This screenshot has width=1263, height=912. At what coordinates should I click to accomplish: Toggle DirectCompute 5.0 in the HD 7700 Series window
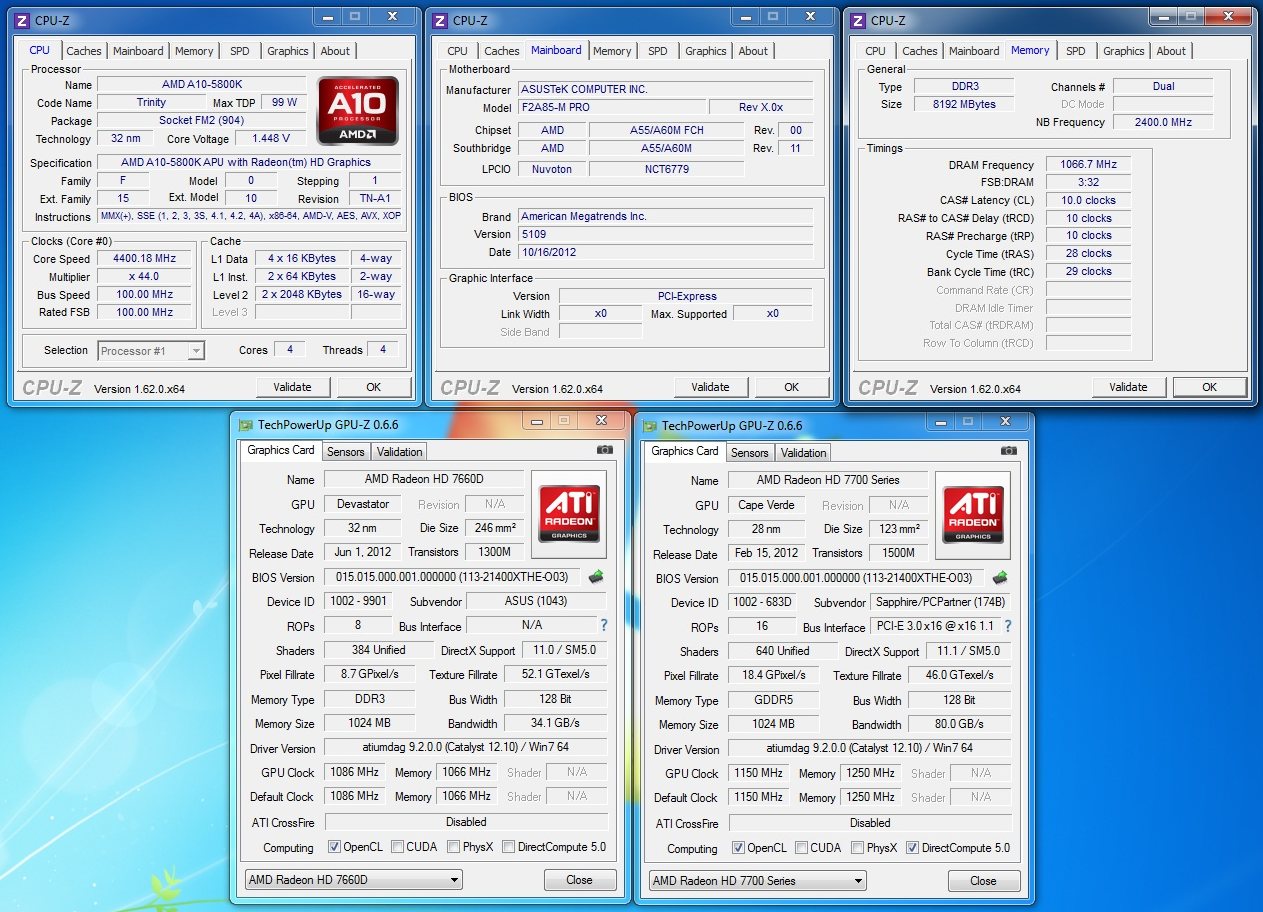tap(912, 848)
